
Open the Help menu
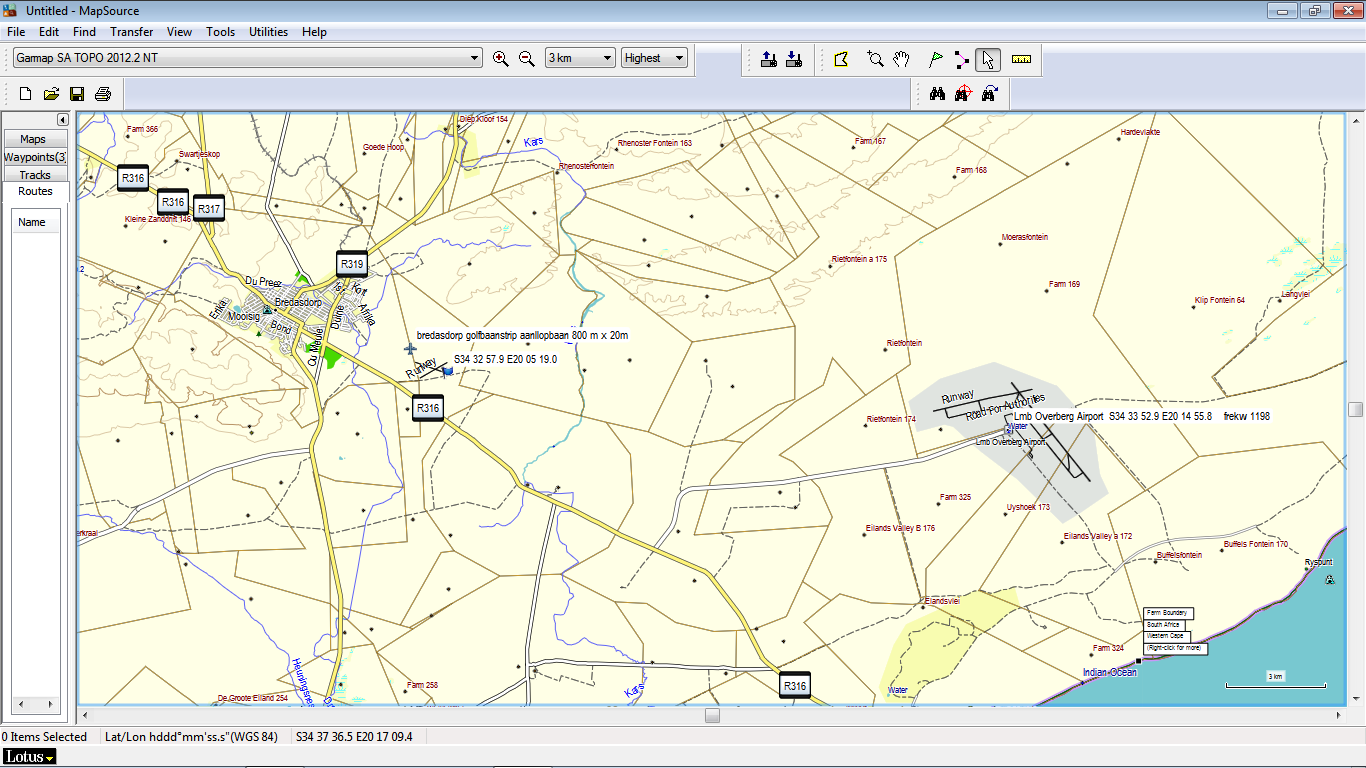tap(314, 32)
